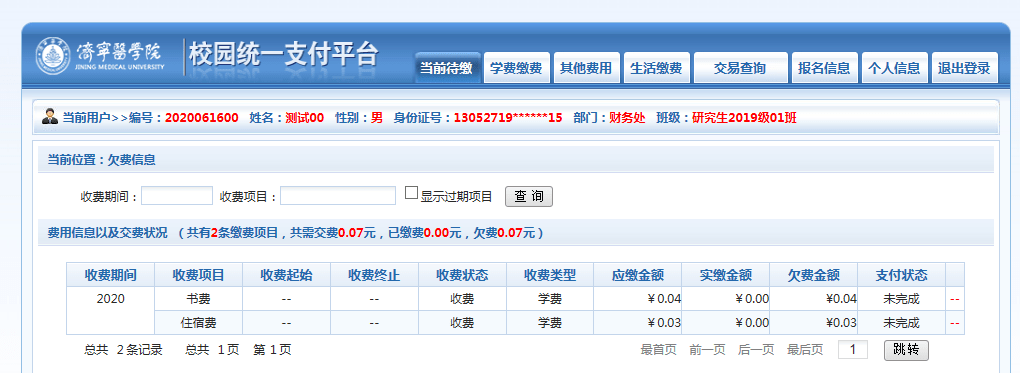Viewport: 1020px width, 373px height.
Task: Click the 校园统一支付平台 title
Action: 284,54
